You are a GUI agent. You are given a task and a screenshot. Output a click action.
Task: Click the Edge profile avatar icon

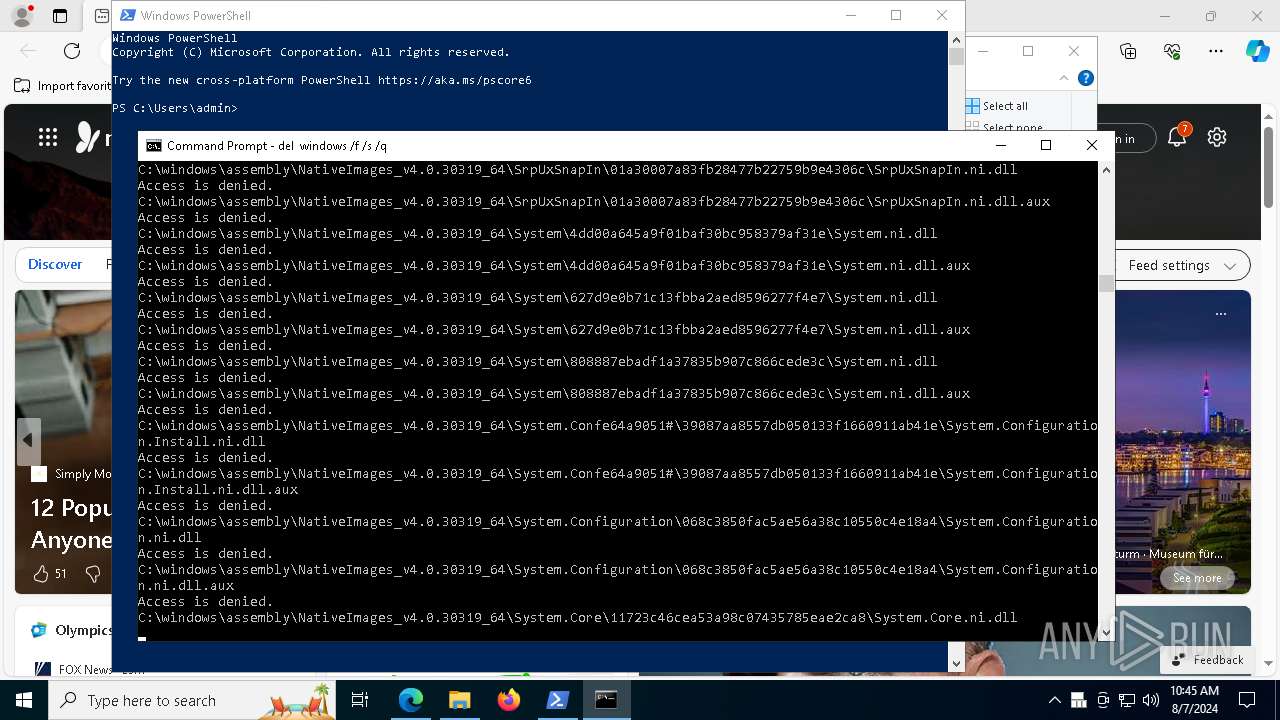coord(21,16)
